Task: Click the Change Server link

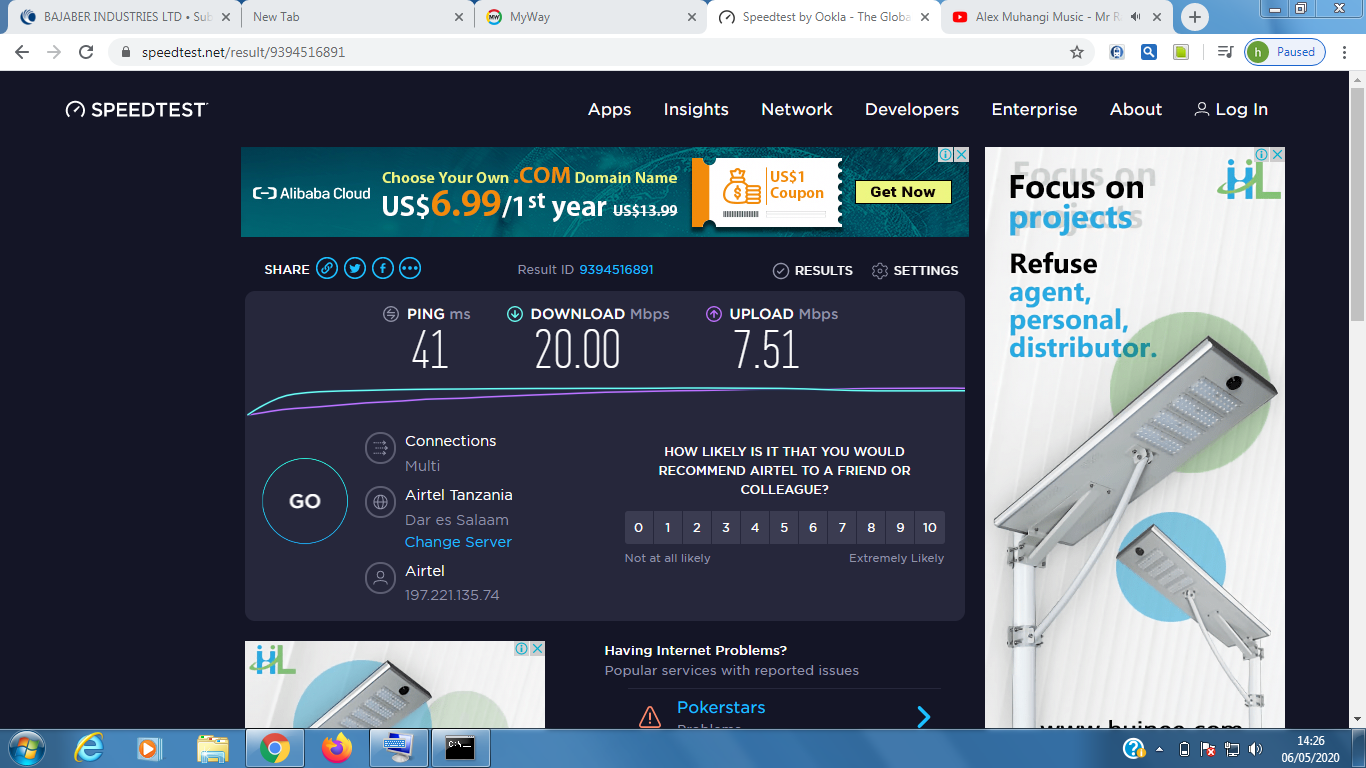Action: pos(458,542)
